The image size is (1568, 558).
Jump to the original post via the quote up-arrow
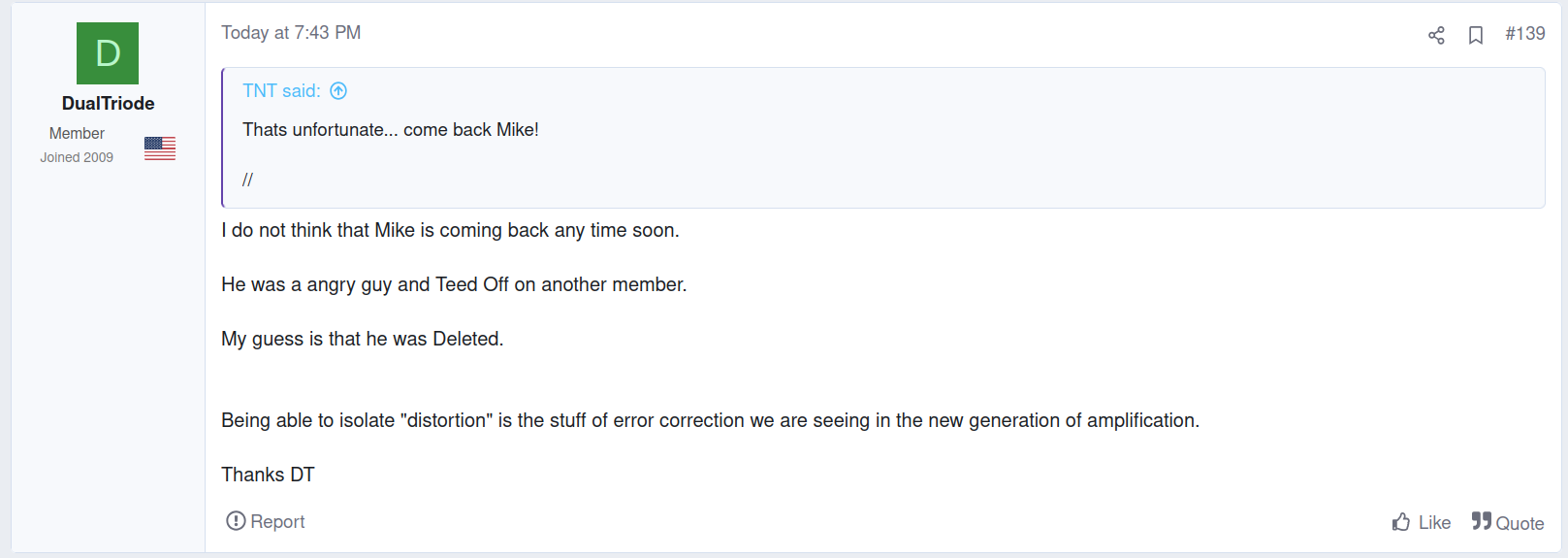[x=338, y=91]
